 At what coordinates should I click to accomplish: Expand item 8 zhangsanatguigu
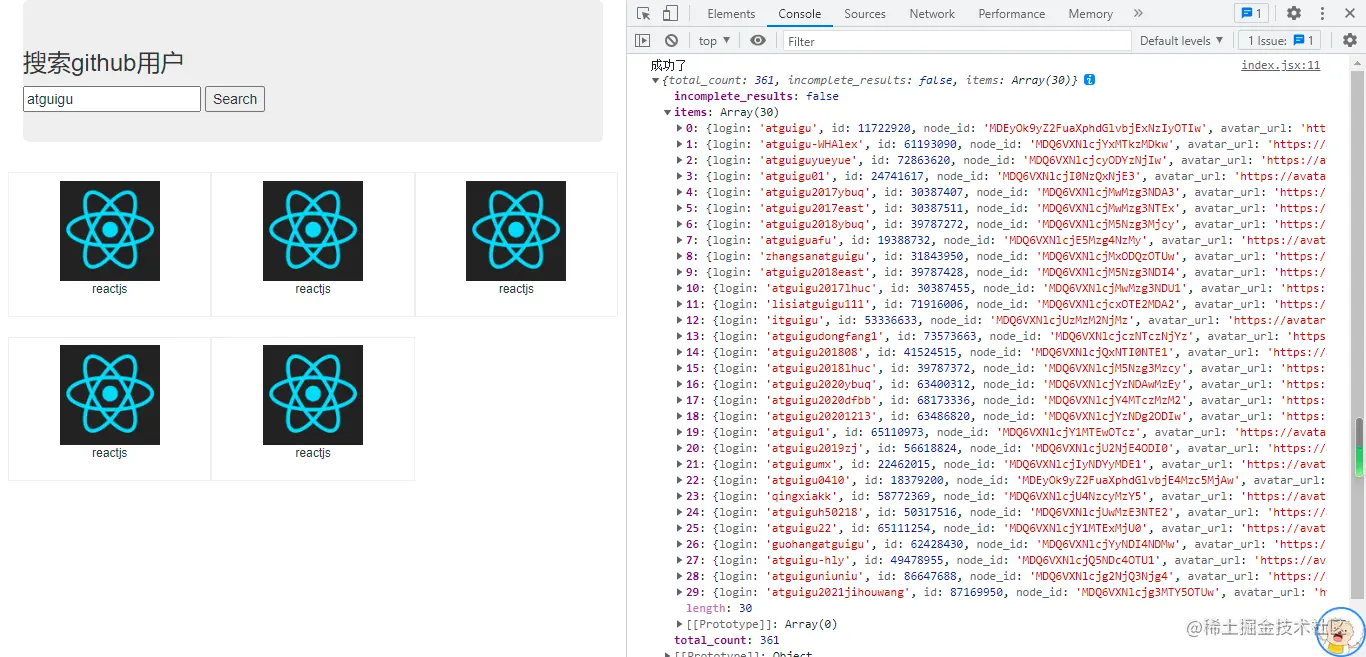pos(680,256)
